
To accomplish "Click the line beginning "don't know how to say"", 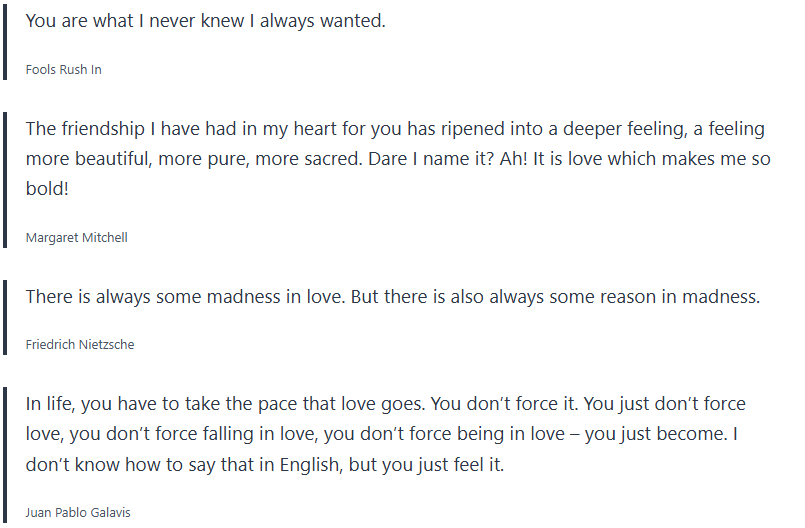I will (264, 465).
